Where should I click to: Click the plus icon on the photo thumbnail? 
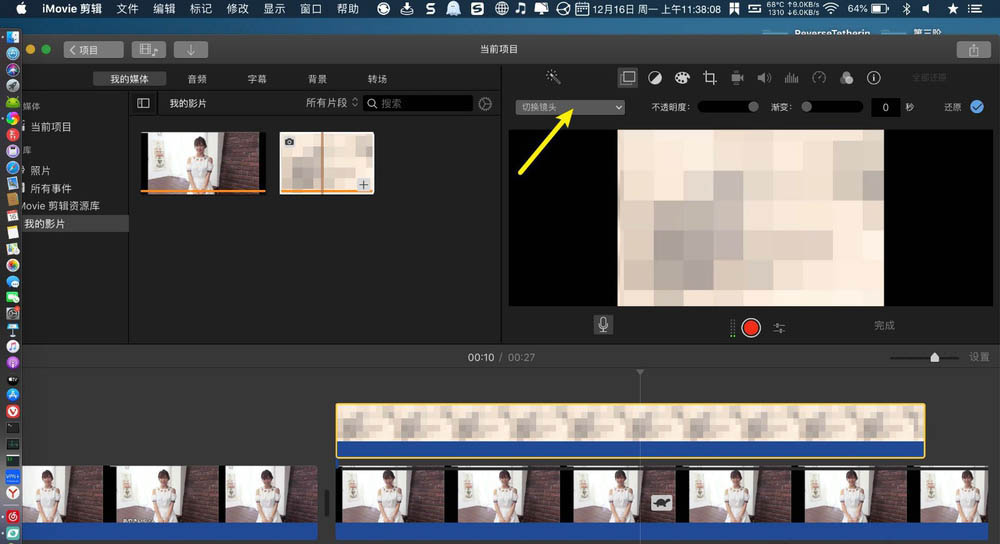click(364, 185)
